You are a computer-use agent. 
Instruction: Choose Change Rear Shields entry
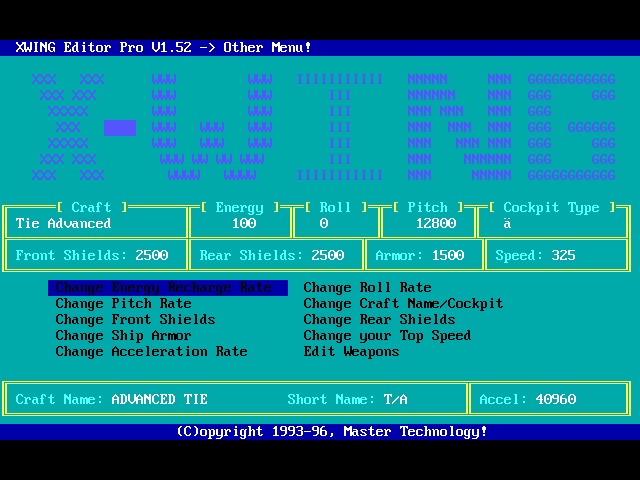tap(379, 320)
